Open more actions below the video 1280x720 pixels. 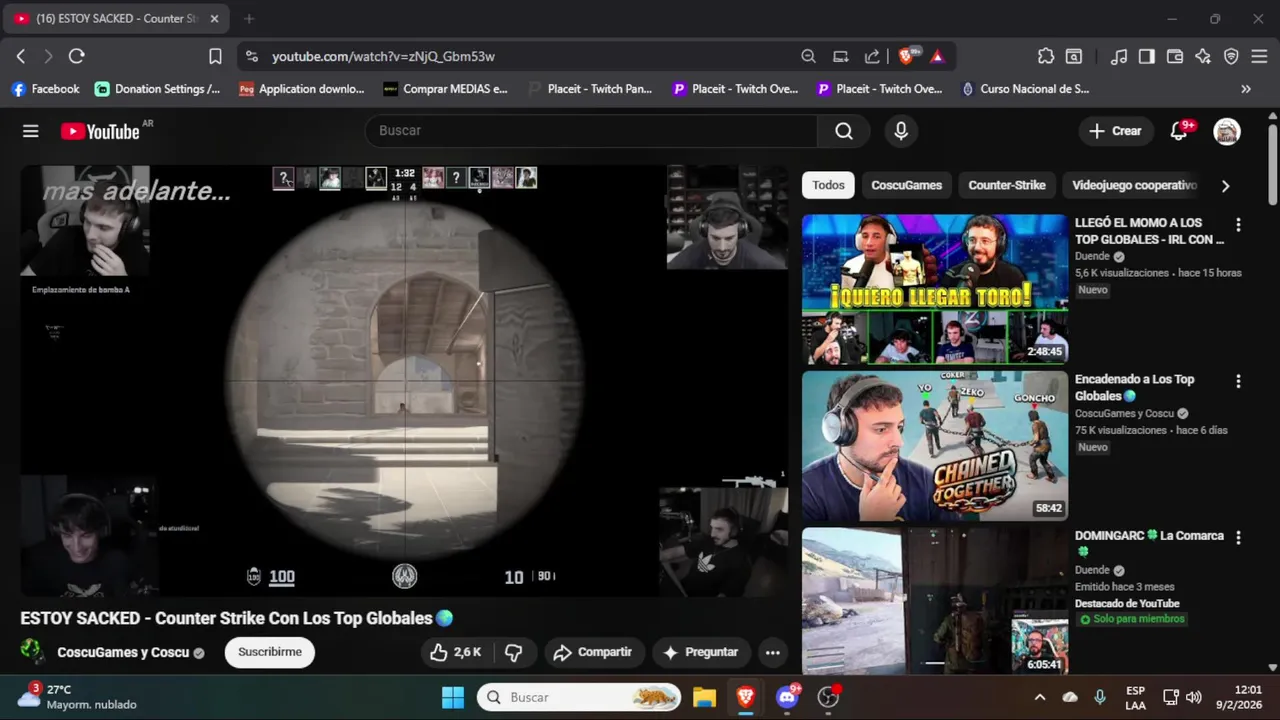pos(772,652)
